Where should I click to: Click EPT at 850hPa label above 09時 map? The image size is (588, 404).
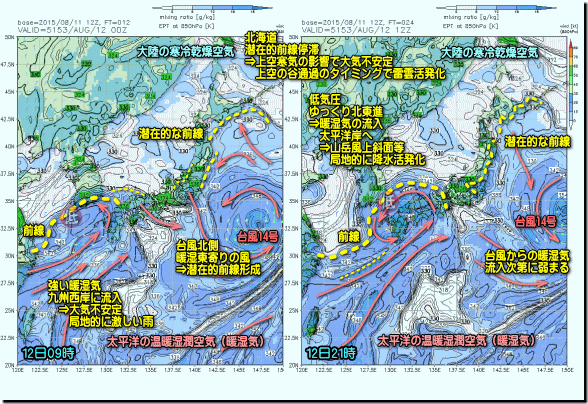[187, 26]
